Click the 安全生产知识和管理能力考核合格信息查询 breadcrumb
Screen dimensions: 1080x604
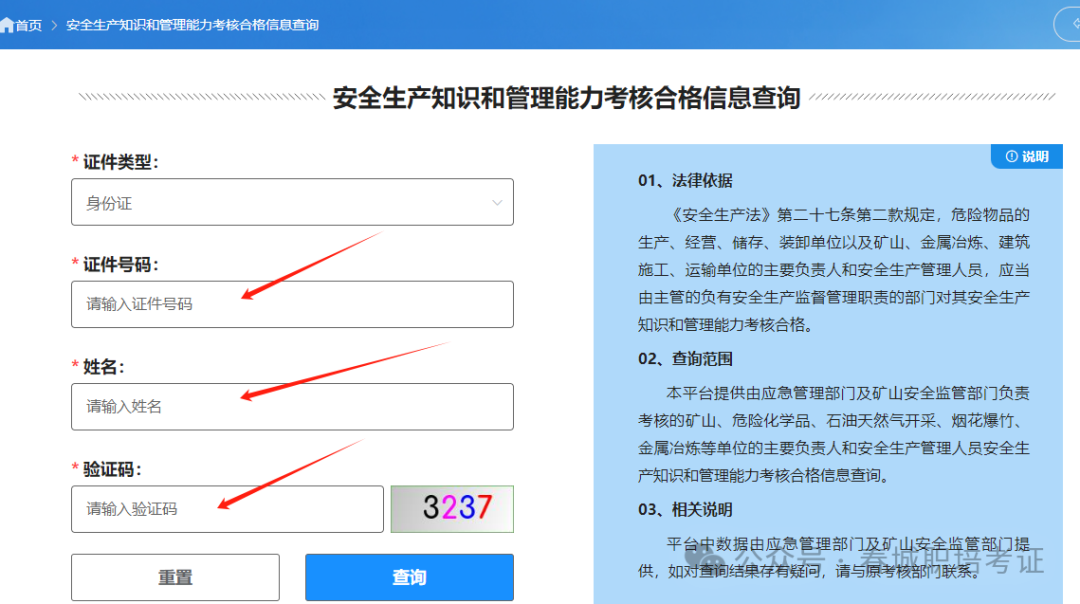pos(192,25)
